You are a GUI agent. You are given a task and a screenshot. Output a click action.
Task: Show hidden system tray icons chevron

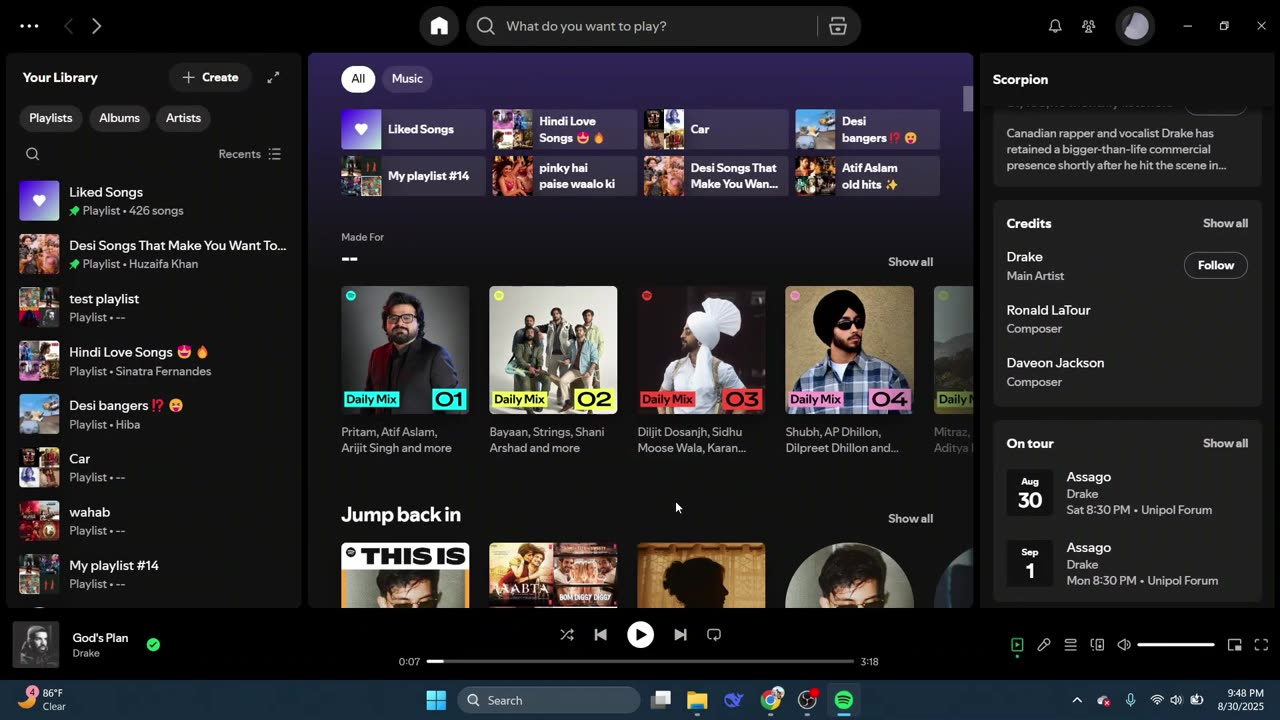(x=1076, y=700)
